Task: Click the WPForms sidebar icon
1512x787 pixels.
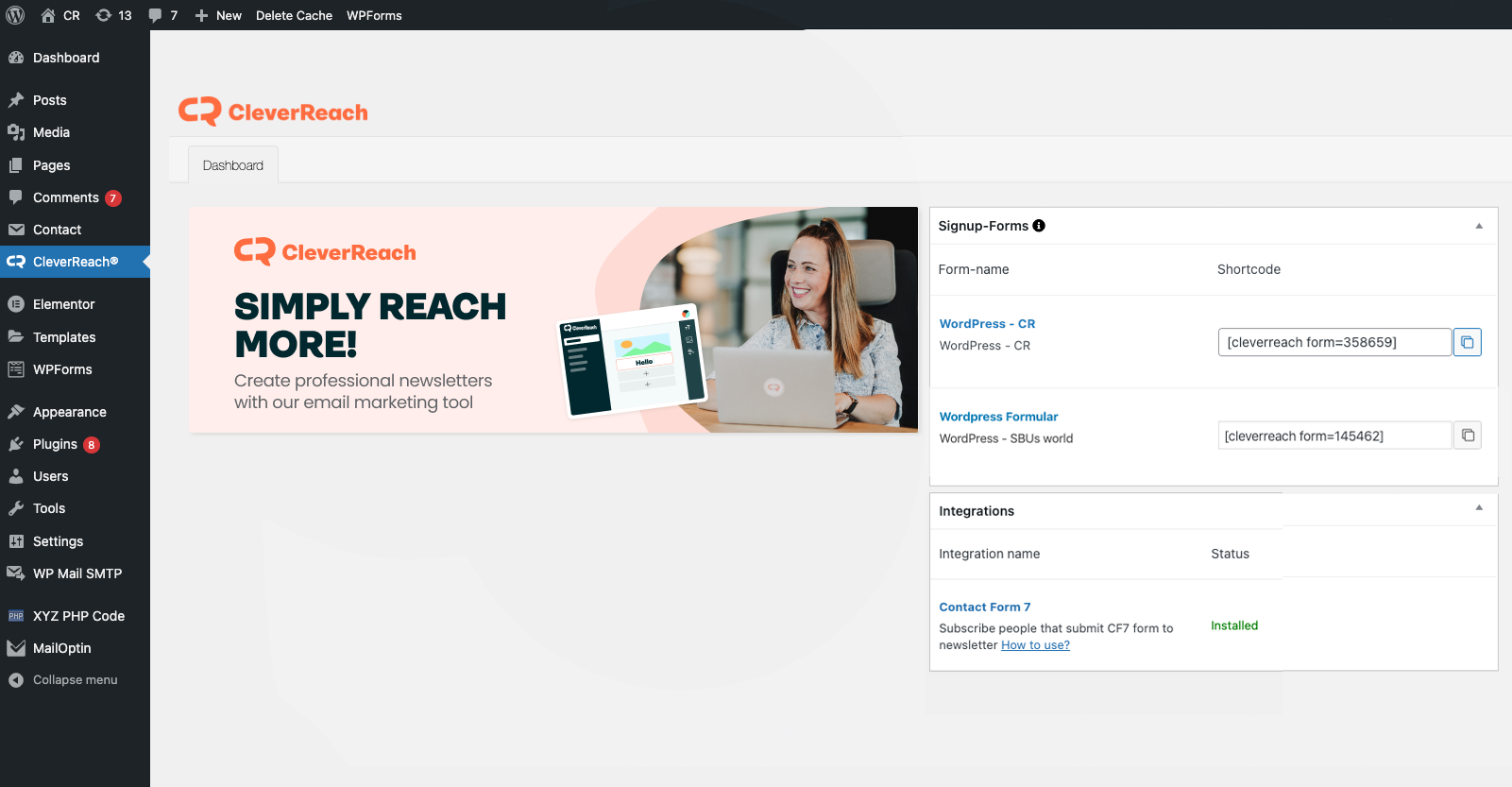Action: [16, 369]
